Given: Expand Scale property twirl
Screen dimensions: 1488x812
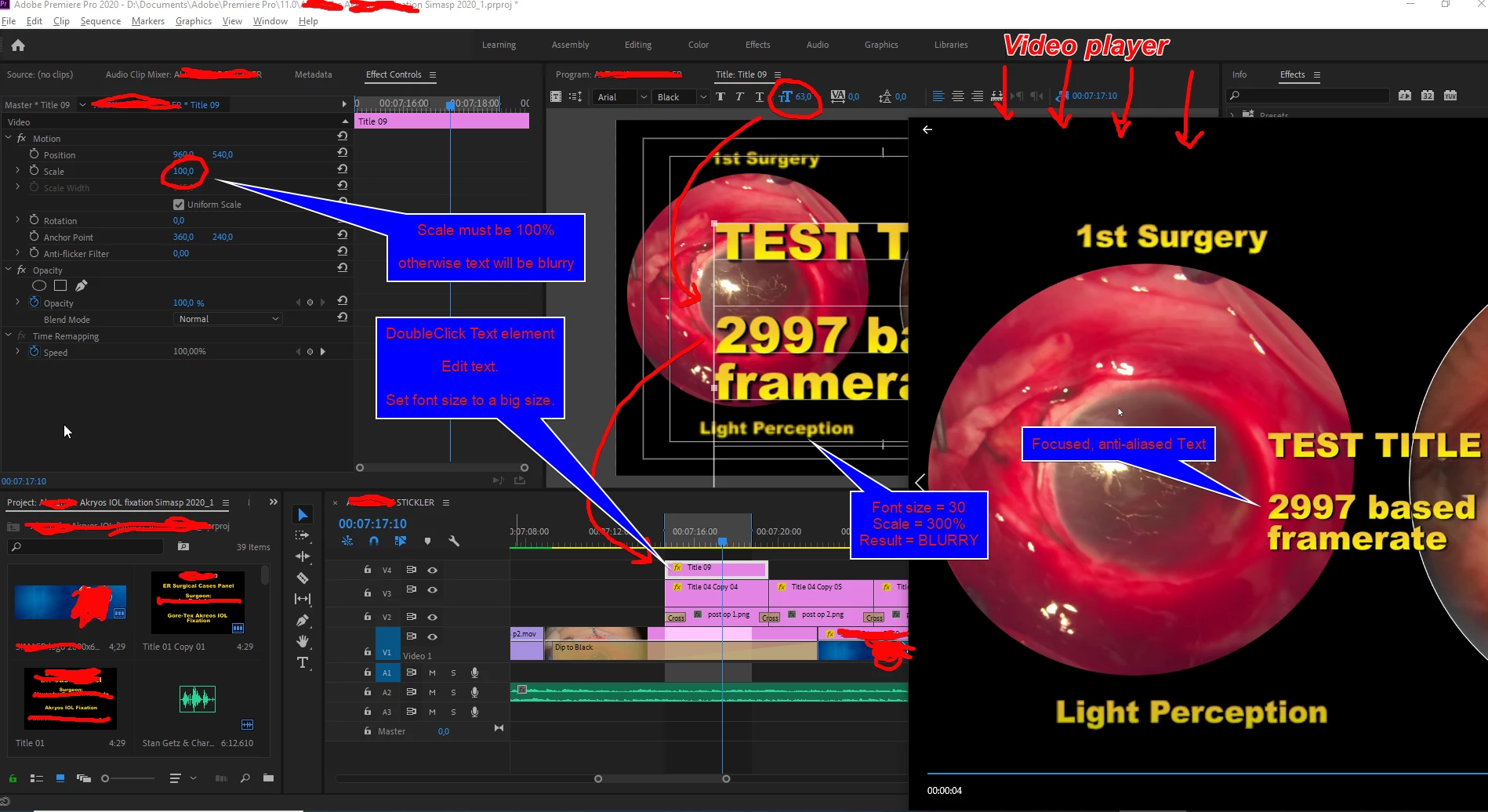Looking at the screenshot, I should pos(18,170).
